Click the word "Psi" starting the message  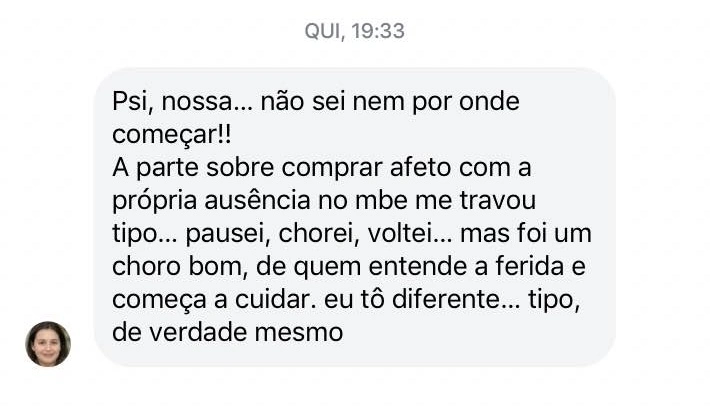[126, 103]
